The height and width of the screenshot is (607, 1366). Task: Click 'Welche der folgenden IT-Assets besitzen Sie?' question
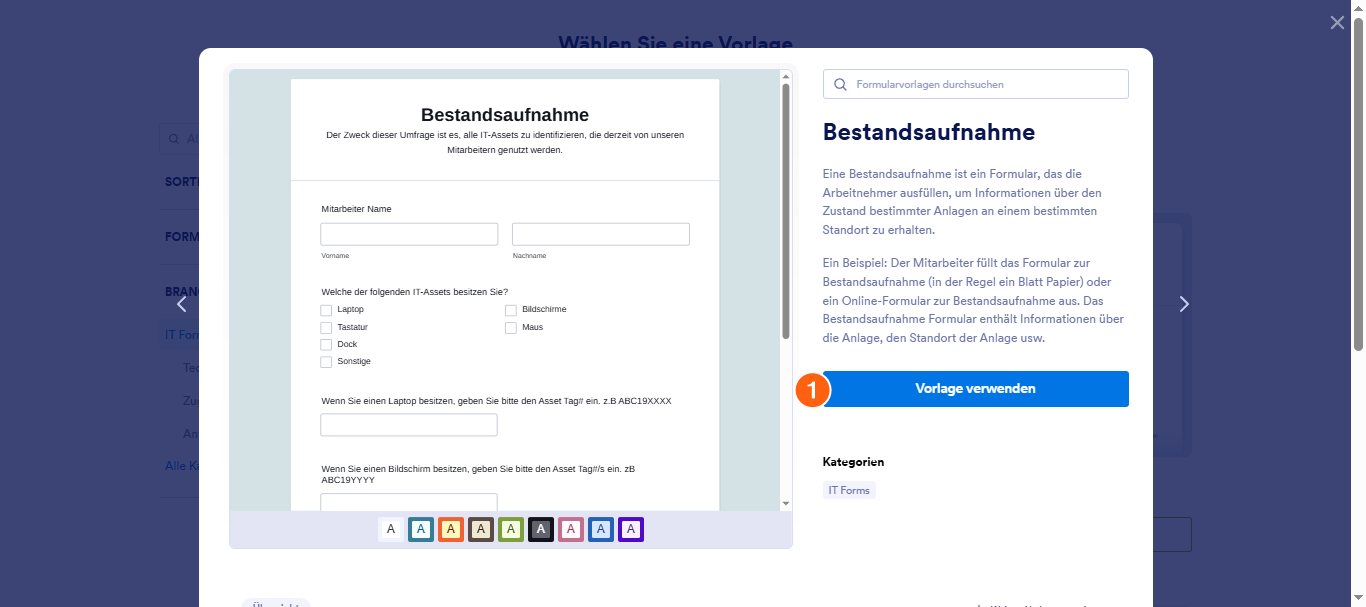click(x=415, y=292)
